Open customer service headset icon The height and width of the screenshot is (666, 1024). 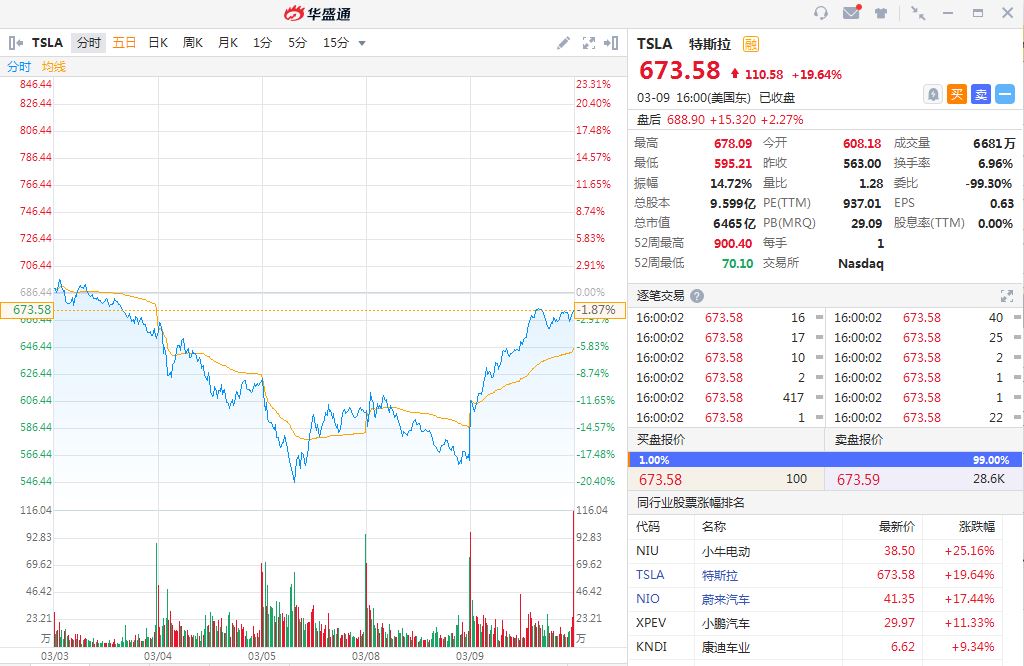click(x=821, y=13)
